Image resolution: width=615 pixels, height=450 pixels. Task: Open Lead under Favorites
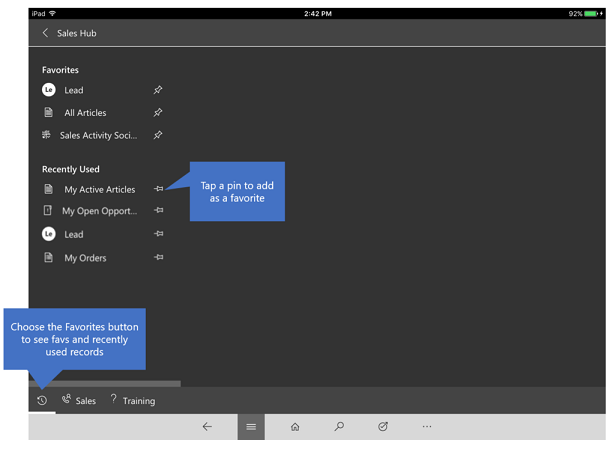[74, 90]
